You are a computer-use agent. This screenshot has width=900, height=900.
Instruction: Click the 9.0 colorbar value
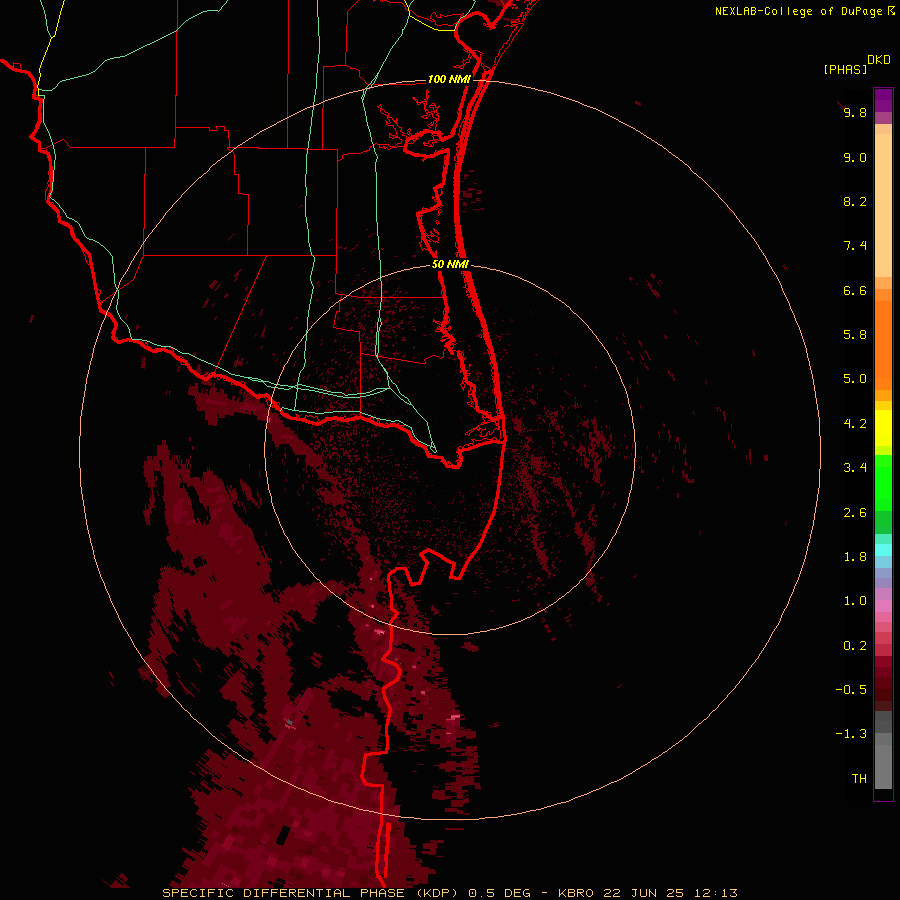click(855, 157)
